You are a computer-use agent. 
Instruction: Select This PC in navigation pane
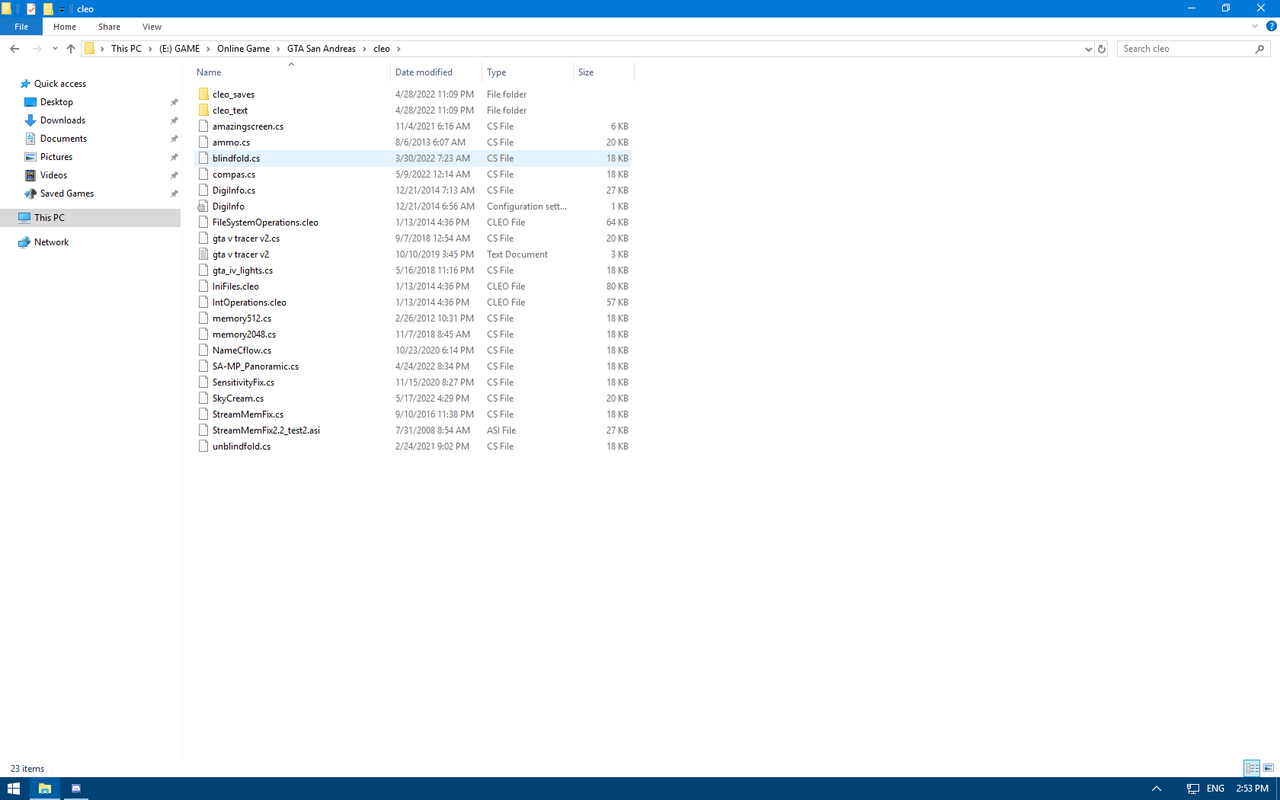tap(49, 217)
